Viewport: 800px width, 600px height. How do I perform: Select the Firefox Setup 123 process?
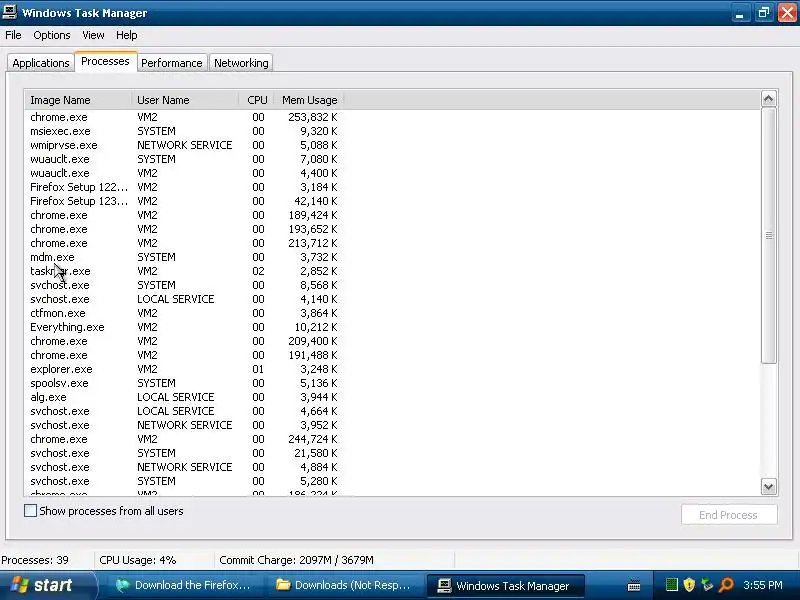184,201
